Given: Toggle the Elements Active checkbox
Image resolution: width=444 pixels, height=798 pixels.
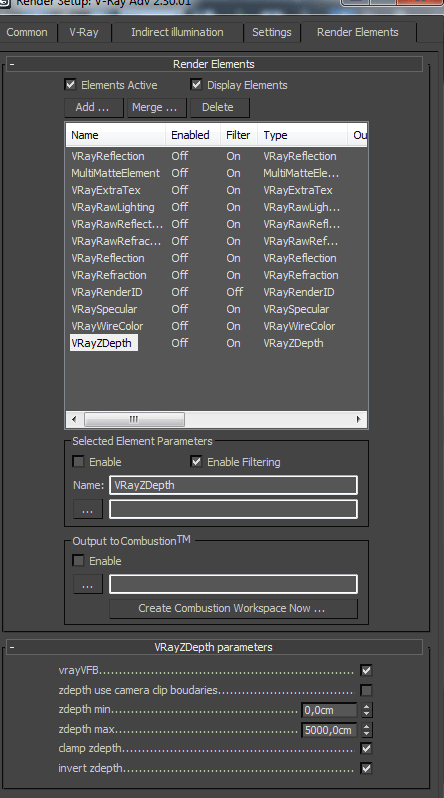Looking at the screenshot, I should tap(71, 84).
